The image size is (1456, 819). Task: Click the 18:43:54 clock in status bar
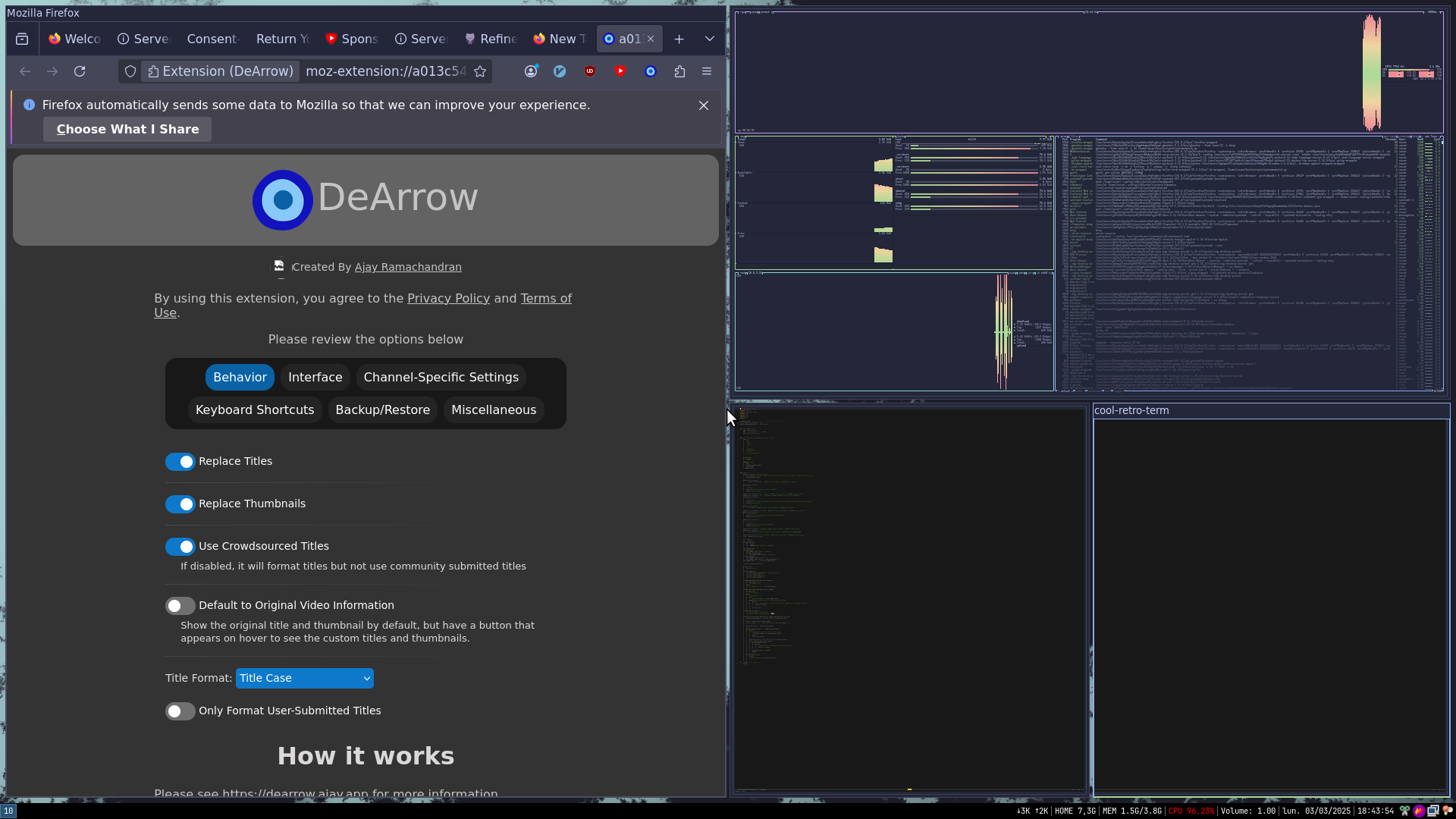tap(1375, 811)
